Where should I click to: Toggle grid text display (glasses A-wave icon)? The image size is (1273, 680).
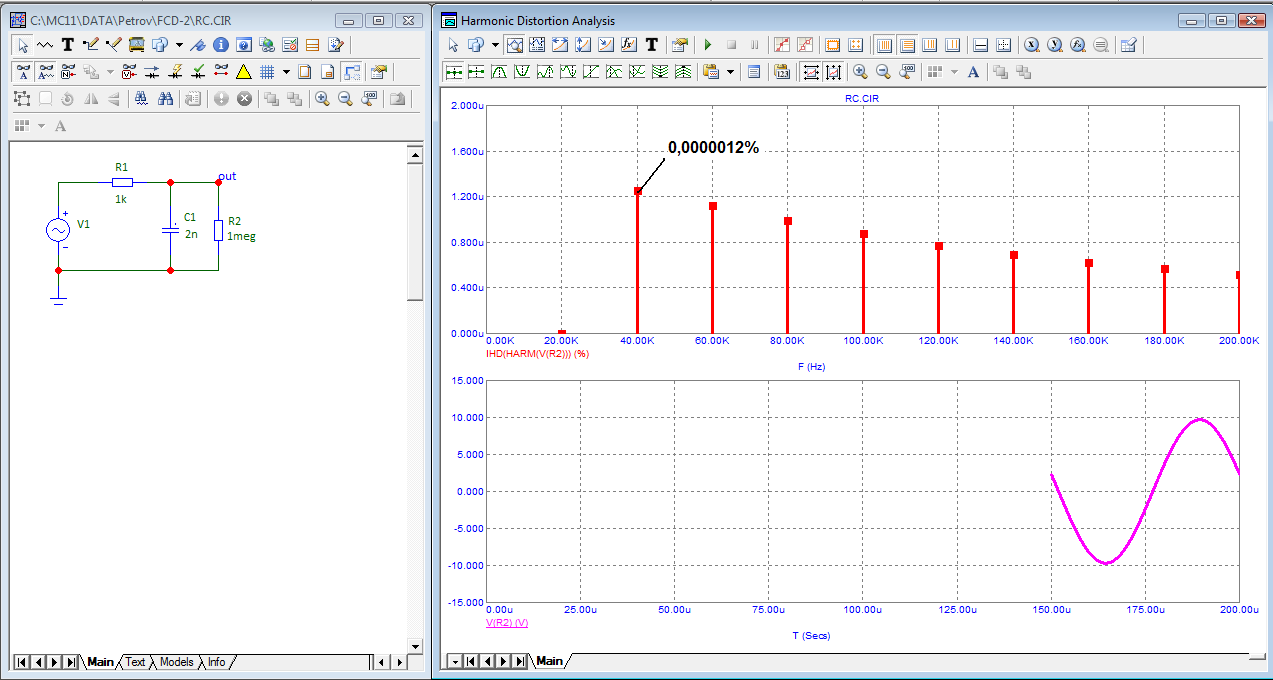coord(45,72)
